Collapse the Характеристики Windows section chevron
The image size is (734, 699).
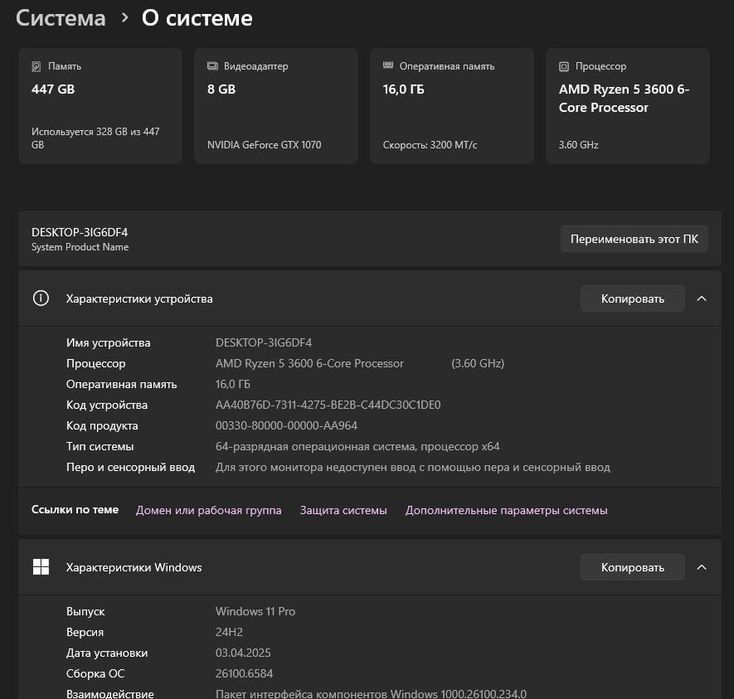coord(701,567)
